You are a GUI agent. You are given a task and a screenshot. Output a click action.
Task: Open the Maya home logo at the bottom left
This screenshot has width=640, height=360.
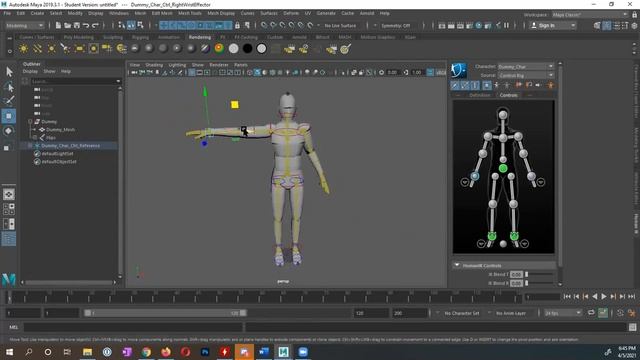(9, 279)
